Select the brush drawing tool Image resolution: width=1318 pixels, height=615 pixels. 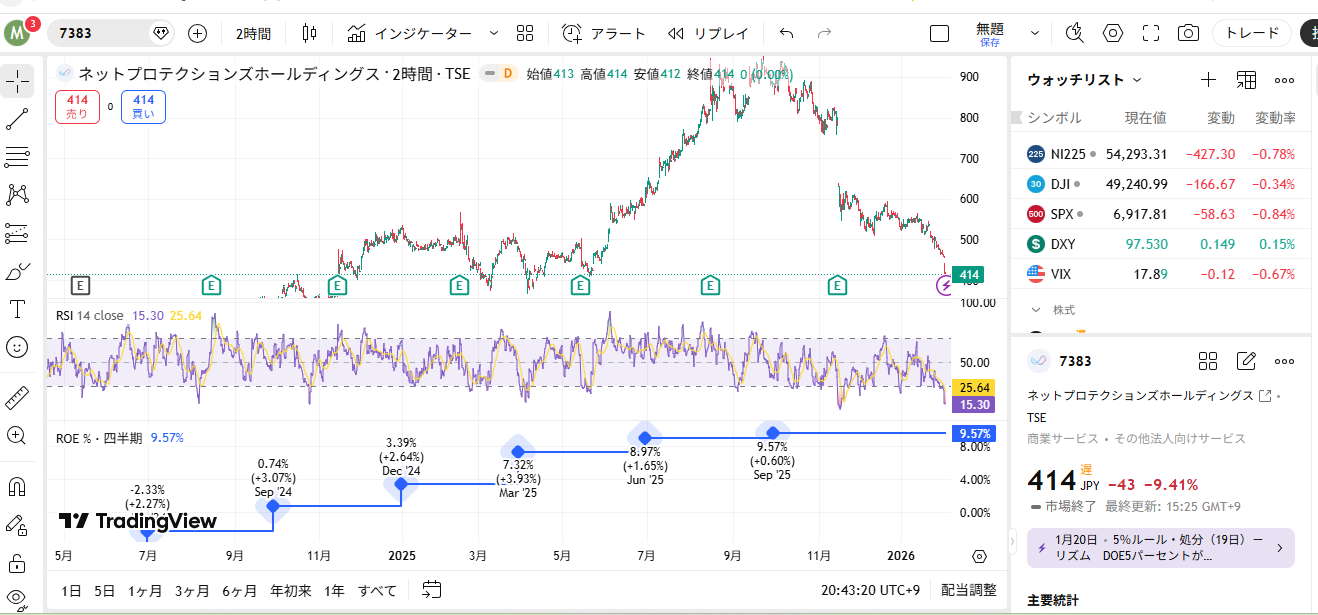pyautogui.click(x=17, y=271)
